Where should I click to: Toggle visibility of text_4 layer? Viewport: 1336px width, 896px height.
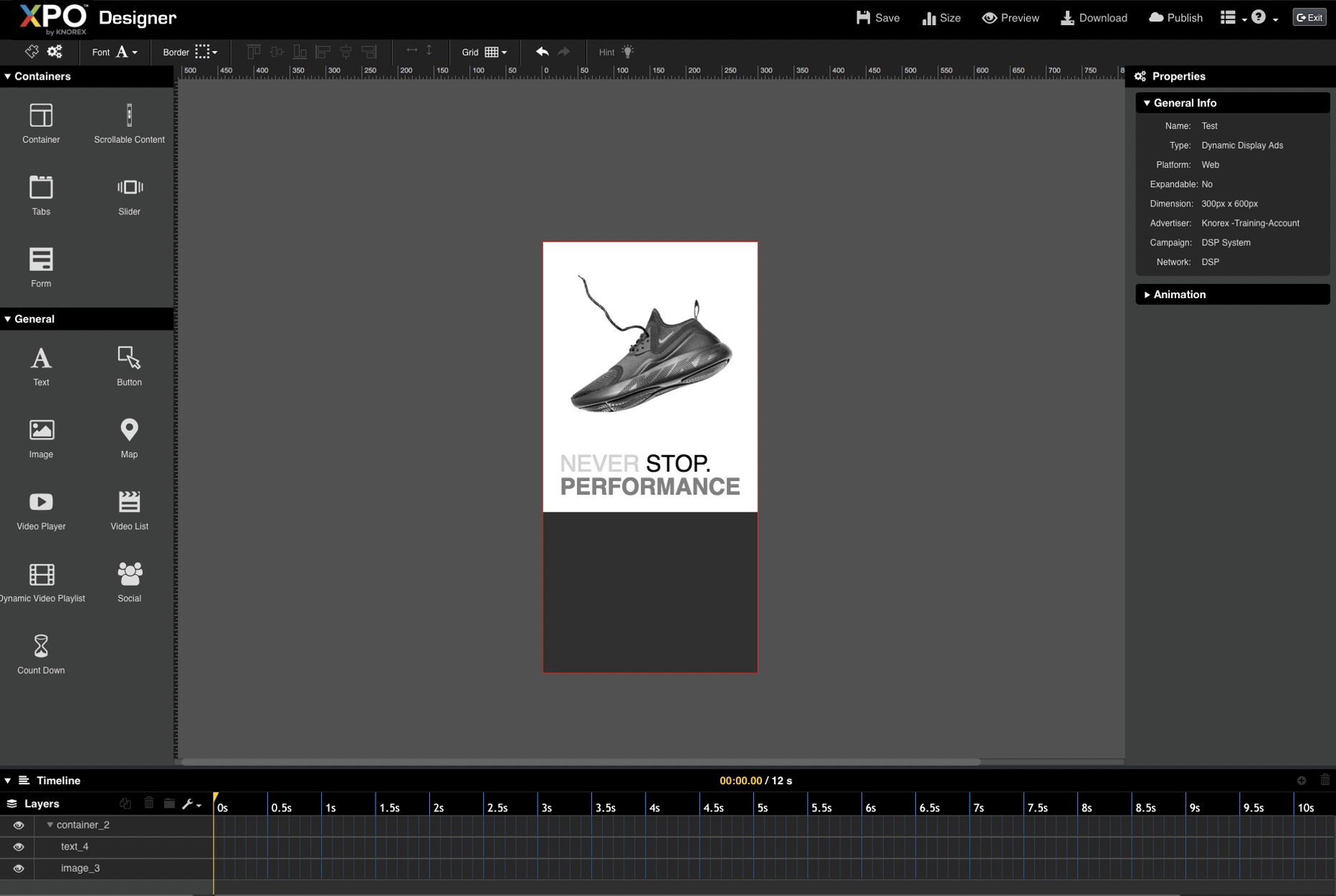(x=19, y=847)
